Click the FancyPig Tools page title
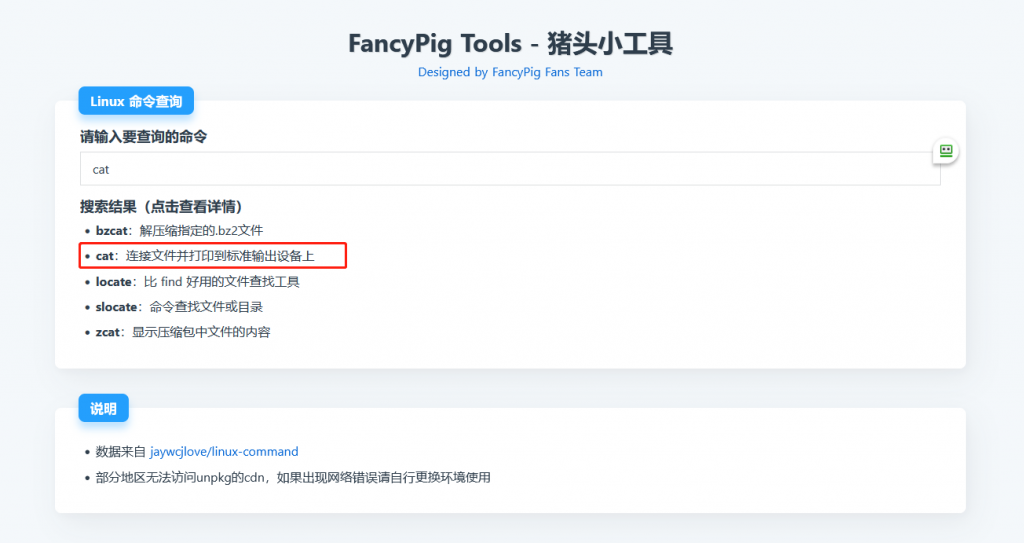Viewport: 1024px width, 543px height. [510, 43]
